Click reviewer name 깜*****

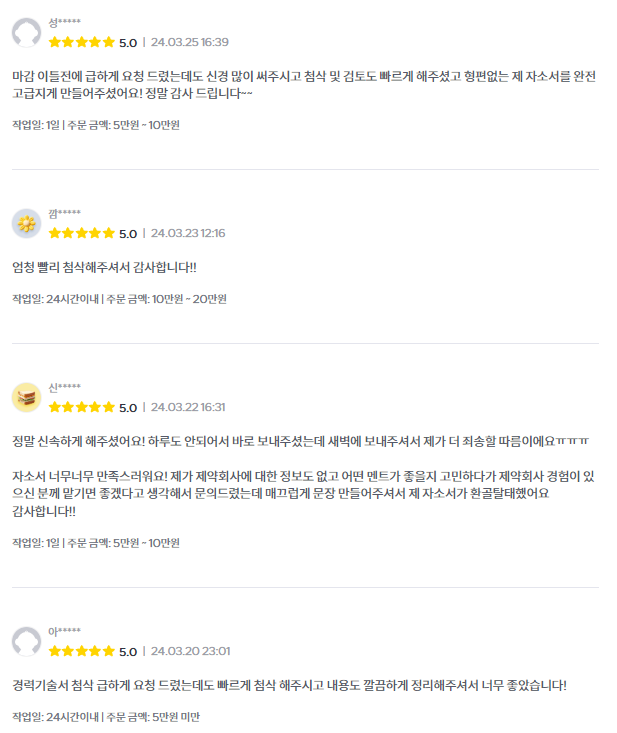tap(65, 213)
